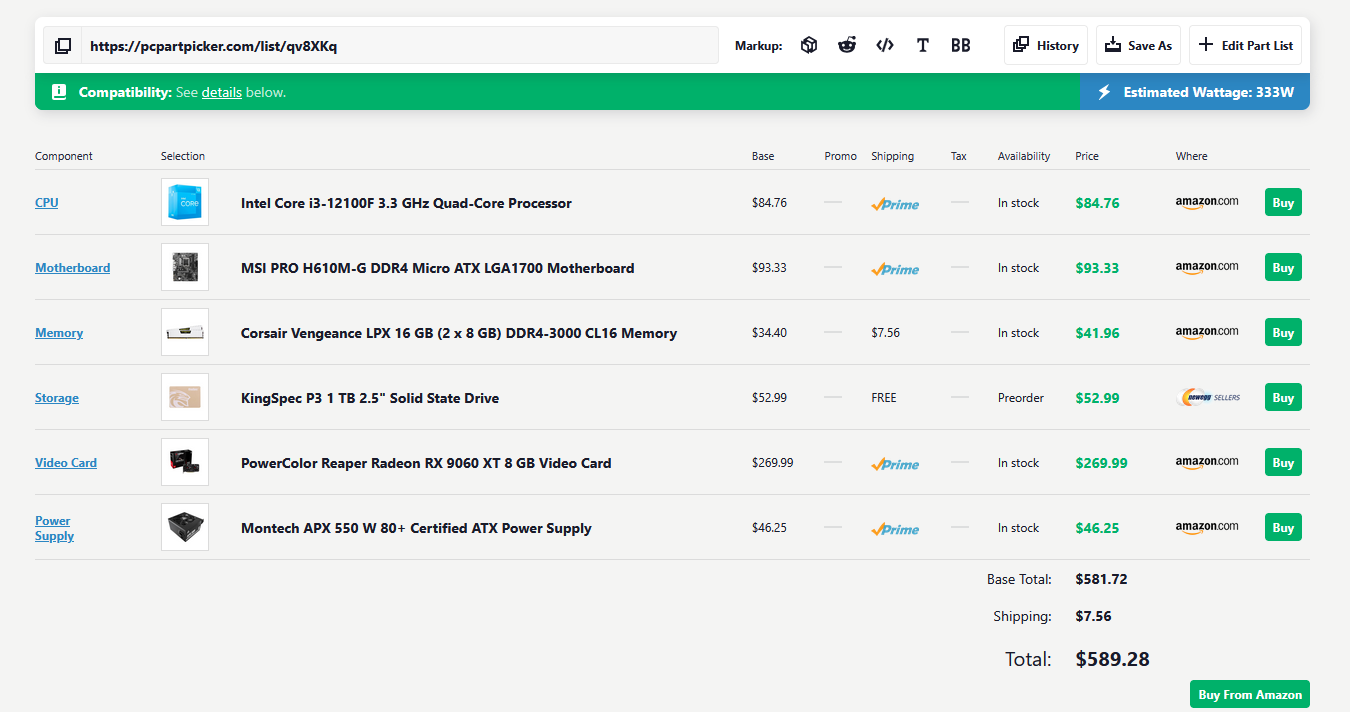The image size is (1350, 712).
Task: Open the Power Supply component link
Action: [x=55, y=528]
